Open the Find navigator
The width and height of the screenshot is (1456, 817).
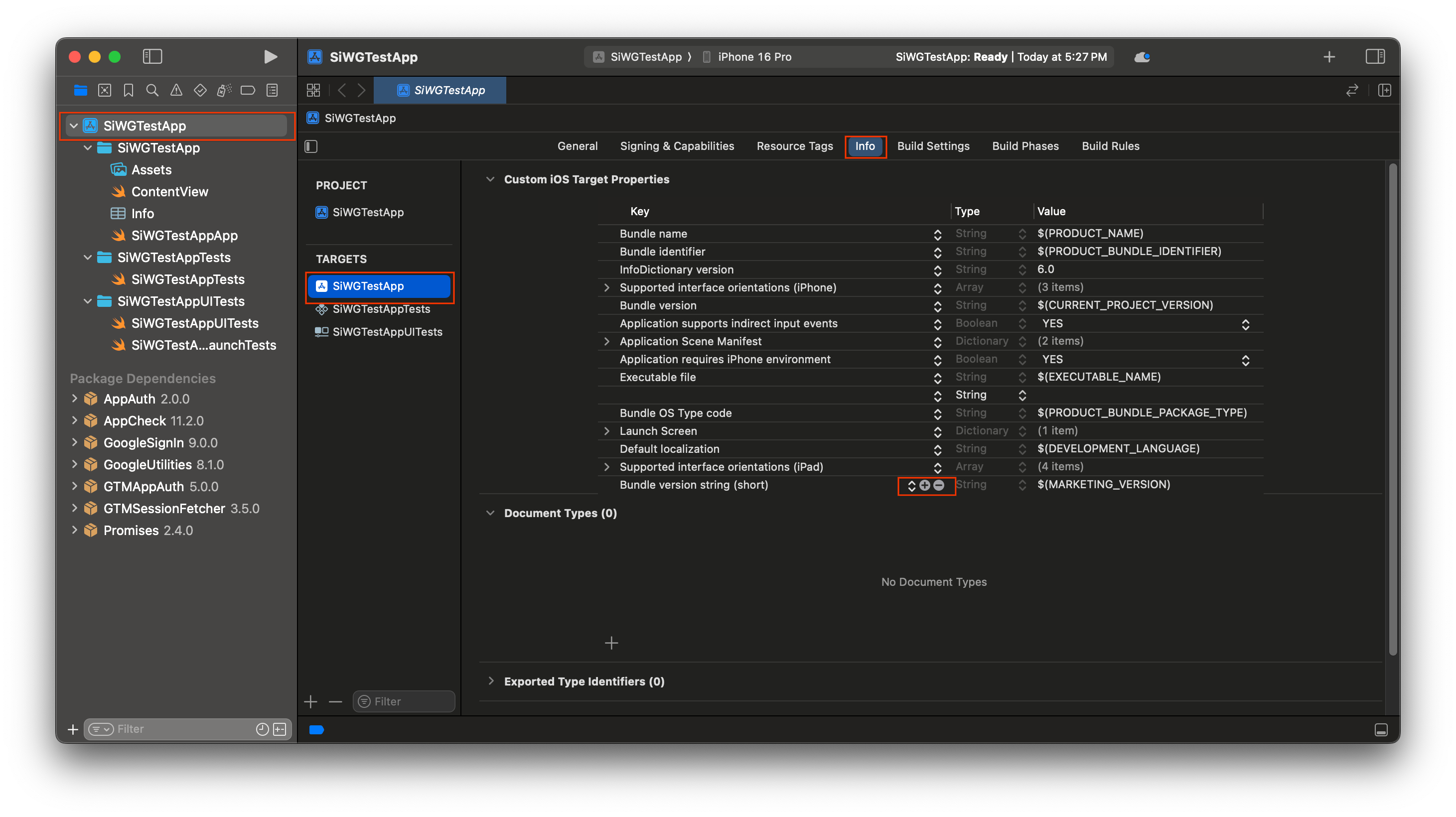152,90
